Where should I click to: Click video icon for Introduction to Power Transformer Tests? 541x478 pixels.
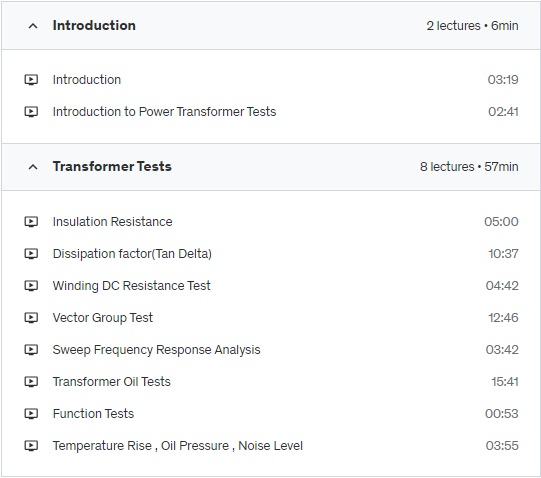click(x=31, y=112)
